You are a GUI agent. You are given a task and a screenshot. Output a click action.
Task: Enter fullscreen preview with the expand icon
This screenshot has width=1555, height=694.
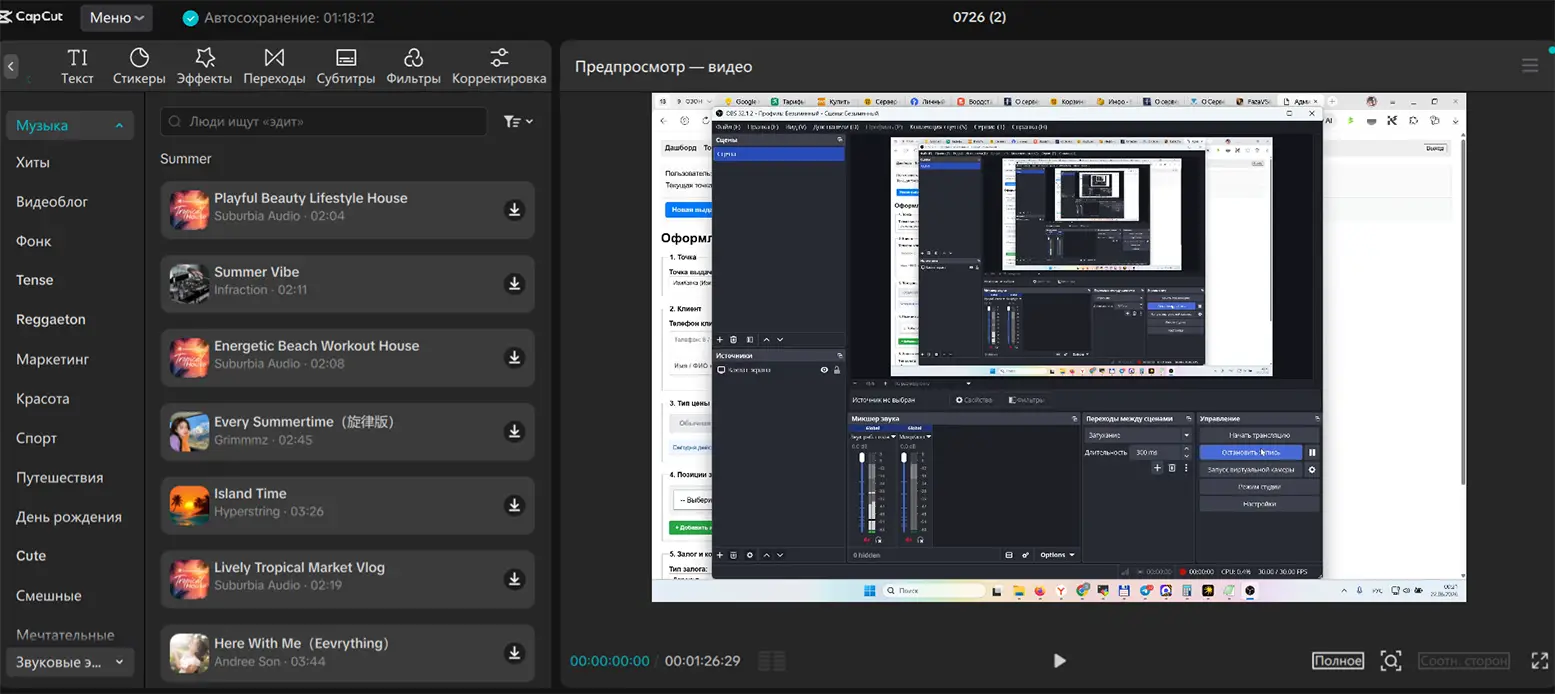pos(1539,661)
